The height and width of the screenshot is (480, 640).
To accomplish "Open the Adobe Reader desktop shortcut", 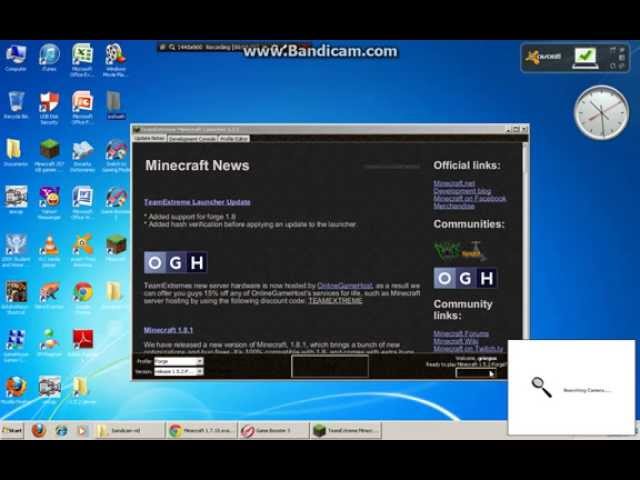I will click(x=82, y=344).
